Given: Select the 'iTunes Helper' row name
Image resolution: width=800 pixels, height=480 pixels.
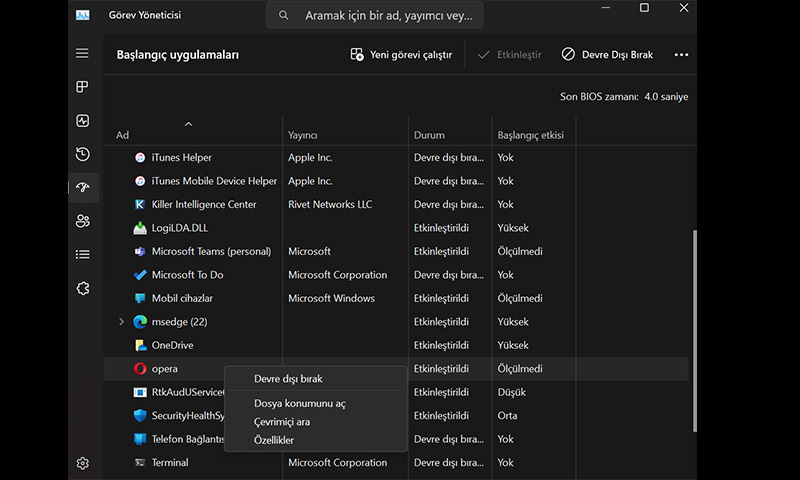Looking at the screenshot, I should click(182, 158).
